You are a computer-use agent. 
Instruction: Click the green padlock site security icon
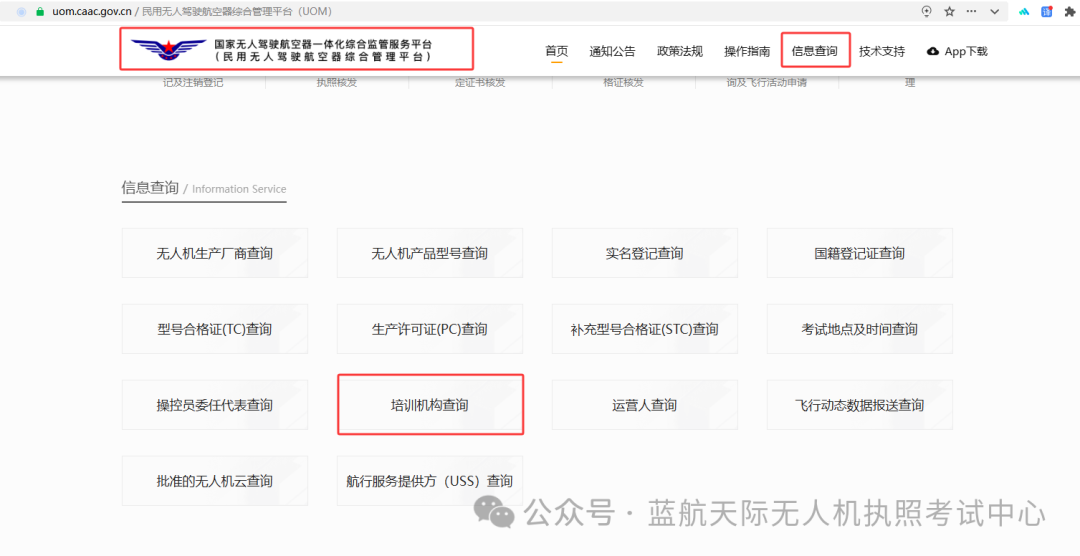pos(40,11)
